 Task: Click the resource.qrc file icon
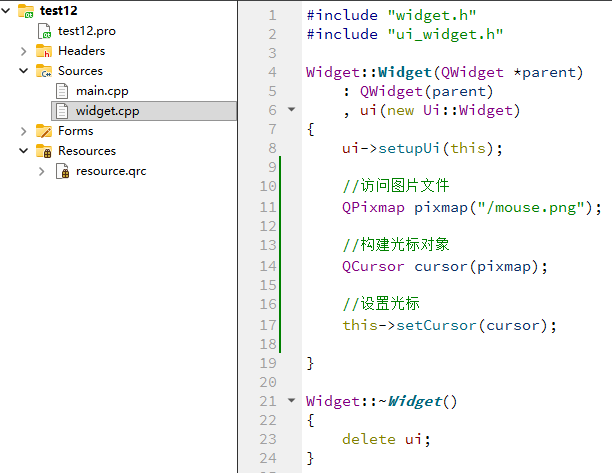click(x=63, y=171)
